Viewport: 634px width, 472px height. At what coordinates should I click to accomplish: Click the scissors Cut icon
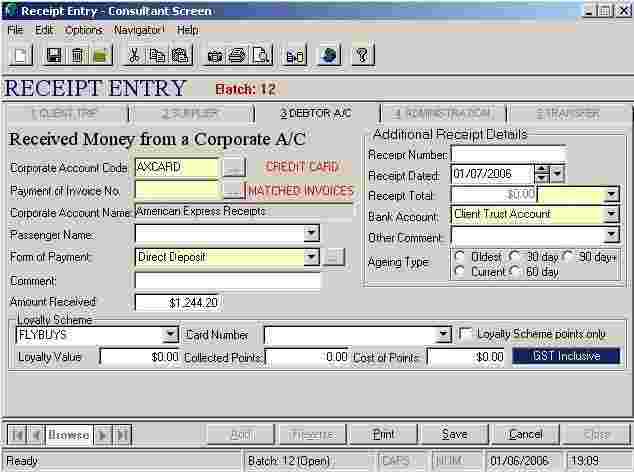(132, 55)
